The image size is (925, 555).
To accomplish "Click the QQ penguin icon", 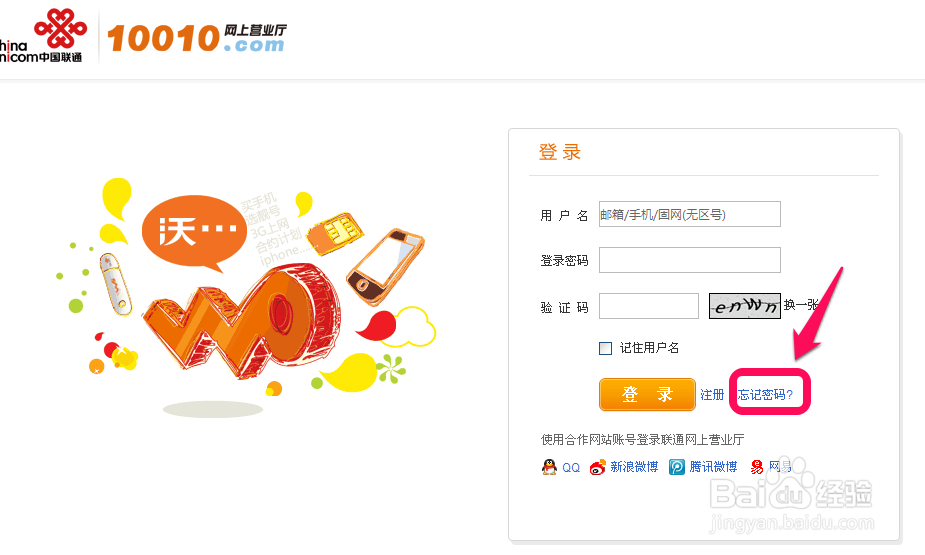I will pos(549,467).
